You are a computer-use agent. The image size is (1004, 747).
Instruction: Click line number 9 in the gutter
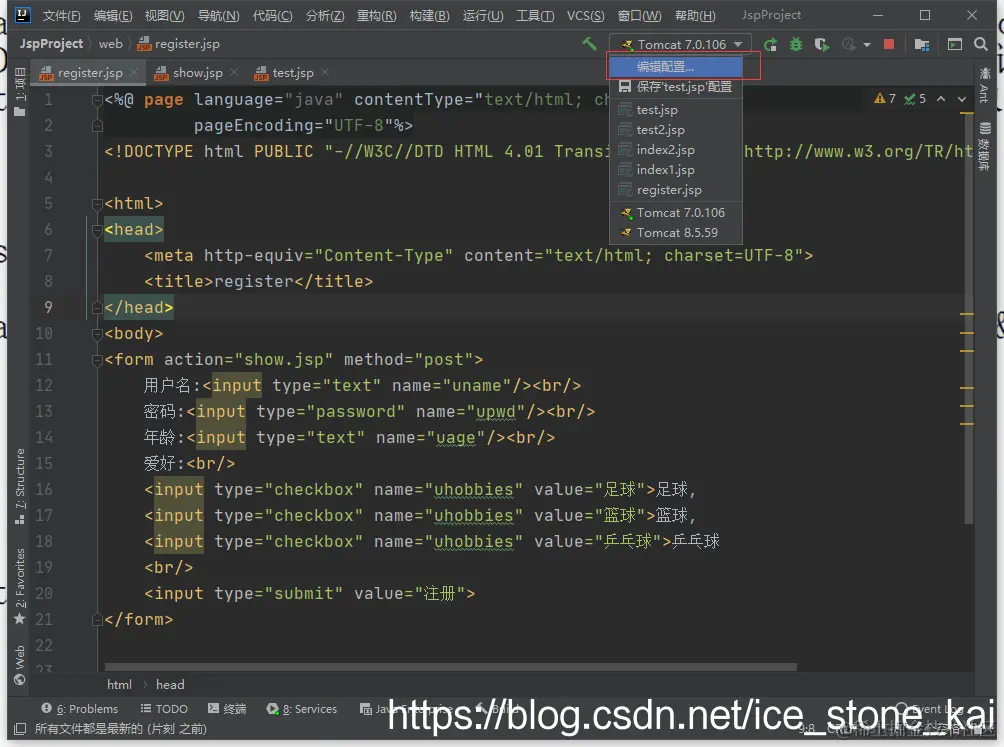point(48,307)
